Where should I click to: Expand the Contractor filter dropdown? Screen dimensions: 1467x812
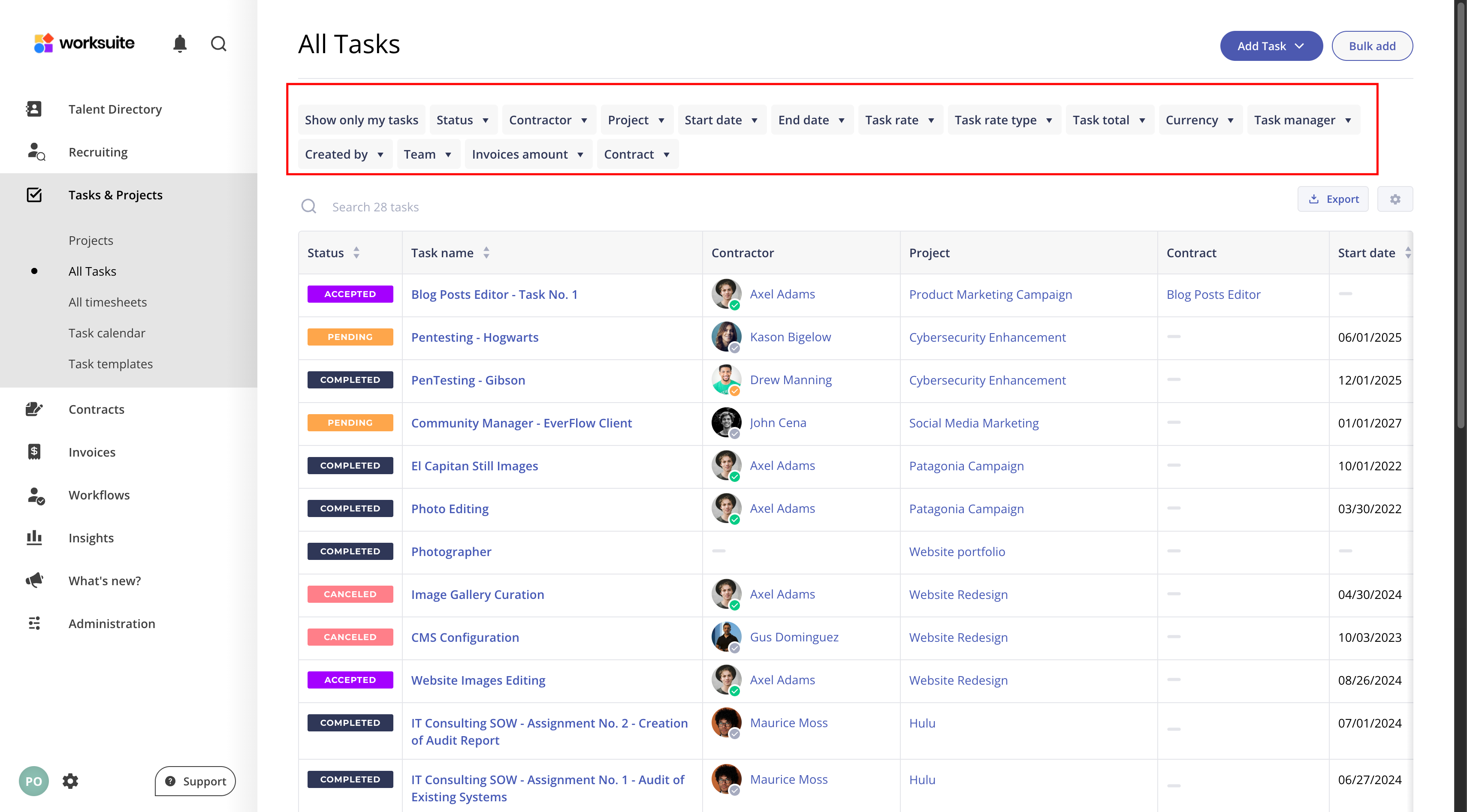coord(548,120)
